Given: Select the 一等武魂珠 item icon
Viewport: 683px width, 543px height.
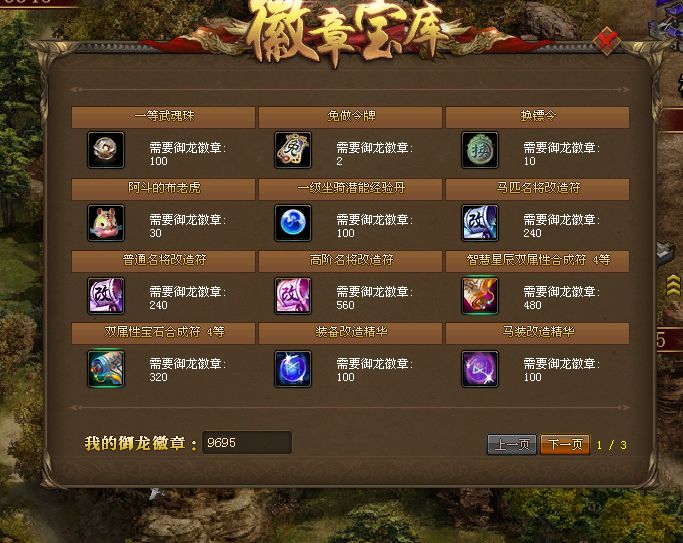Looking at the screenshot, I should tap(106, 150).
